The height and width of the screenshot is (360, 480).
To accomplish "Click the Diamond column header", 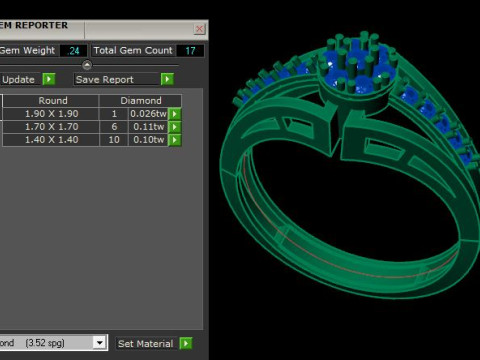I will coord(141,101).
